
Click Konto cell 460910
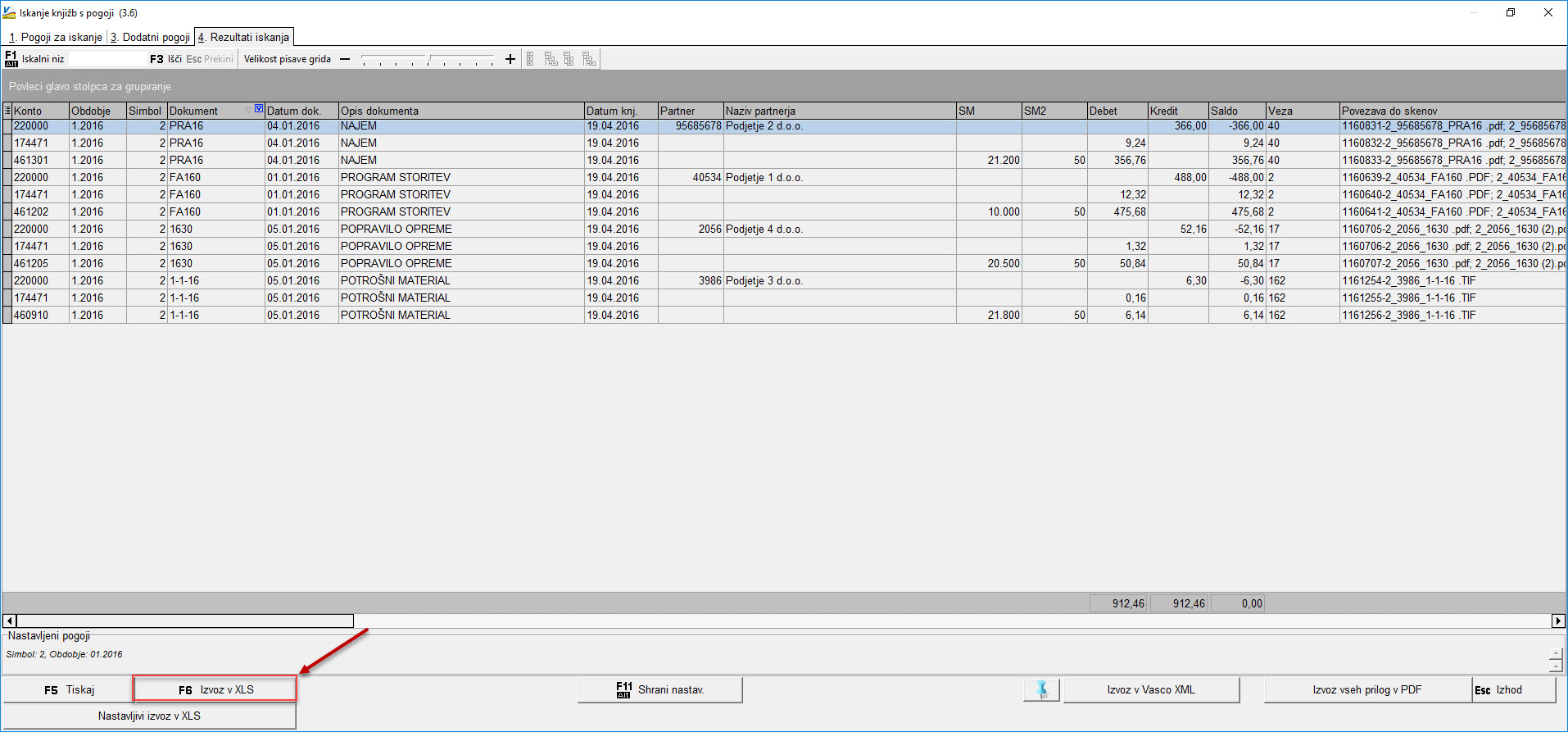[41, 316]
